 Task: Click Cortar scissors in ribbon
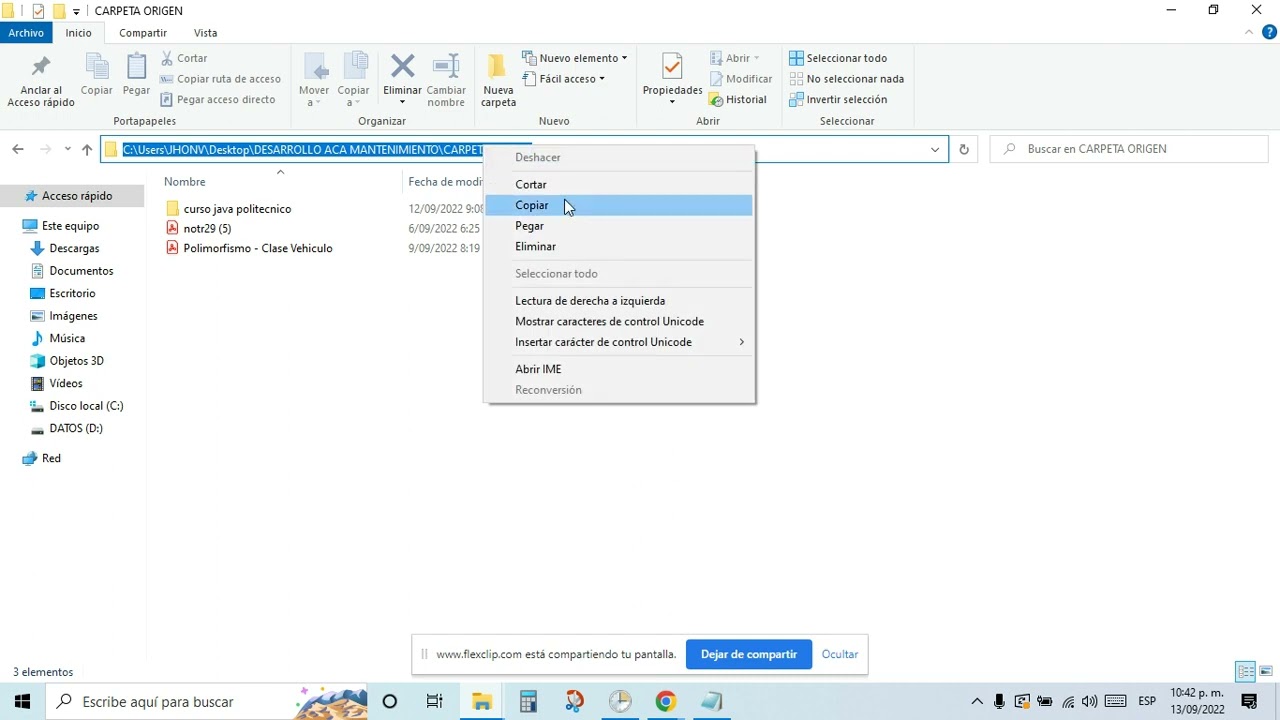click(x=184, y=58)
